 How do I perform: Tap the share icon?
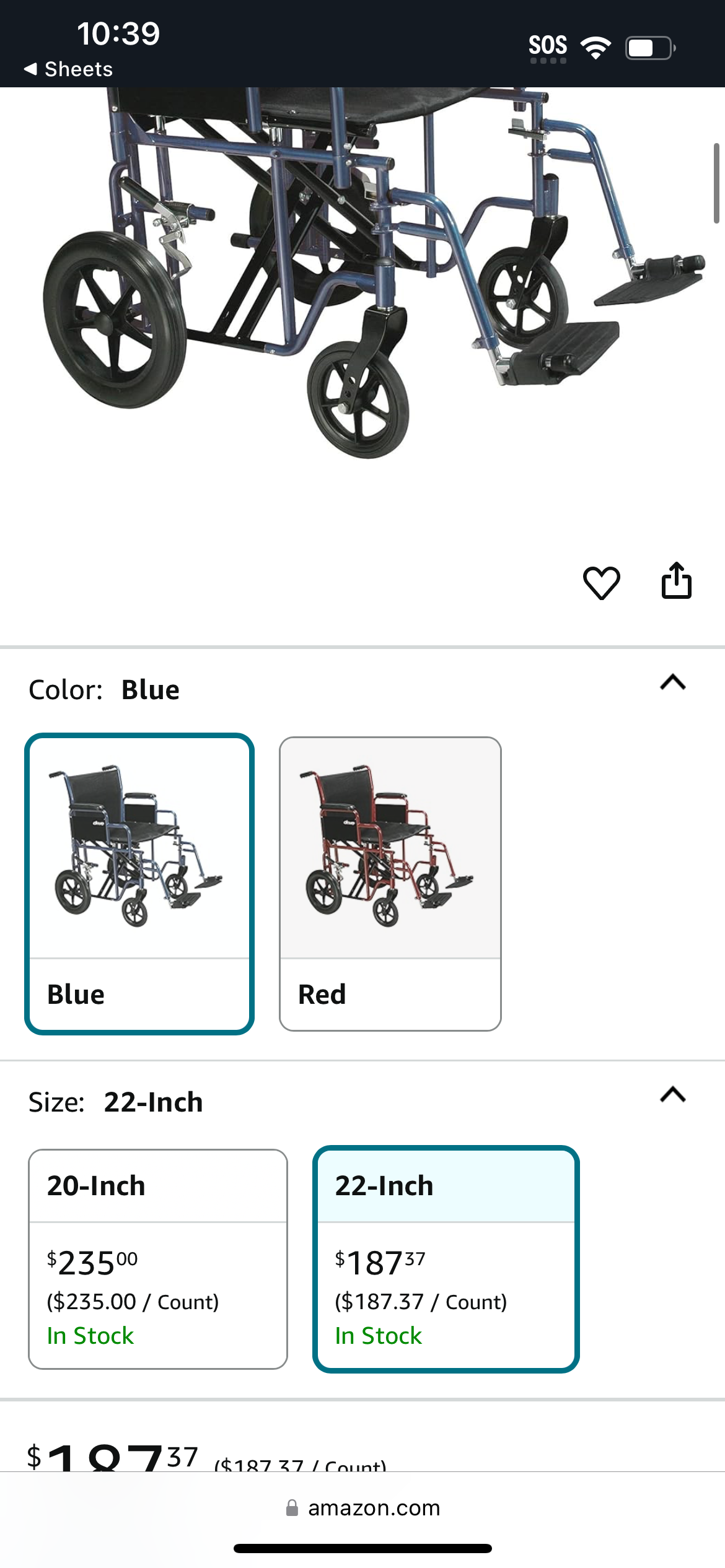pyautogui.click(x=676, y=580)
